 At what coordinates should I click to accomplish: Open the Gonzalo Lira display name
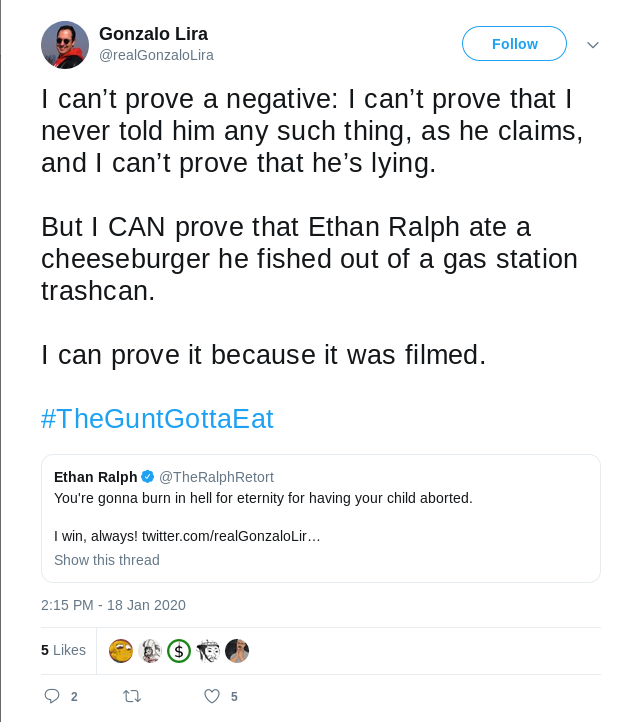153,34
